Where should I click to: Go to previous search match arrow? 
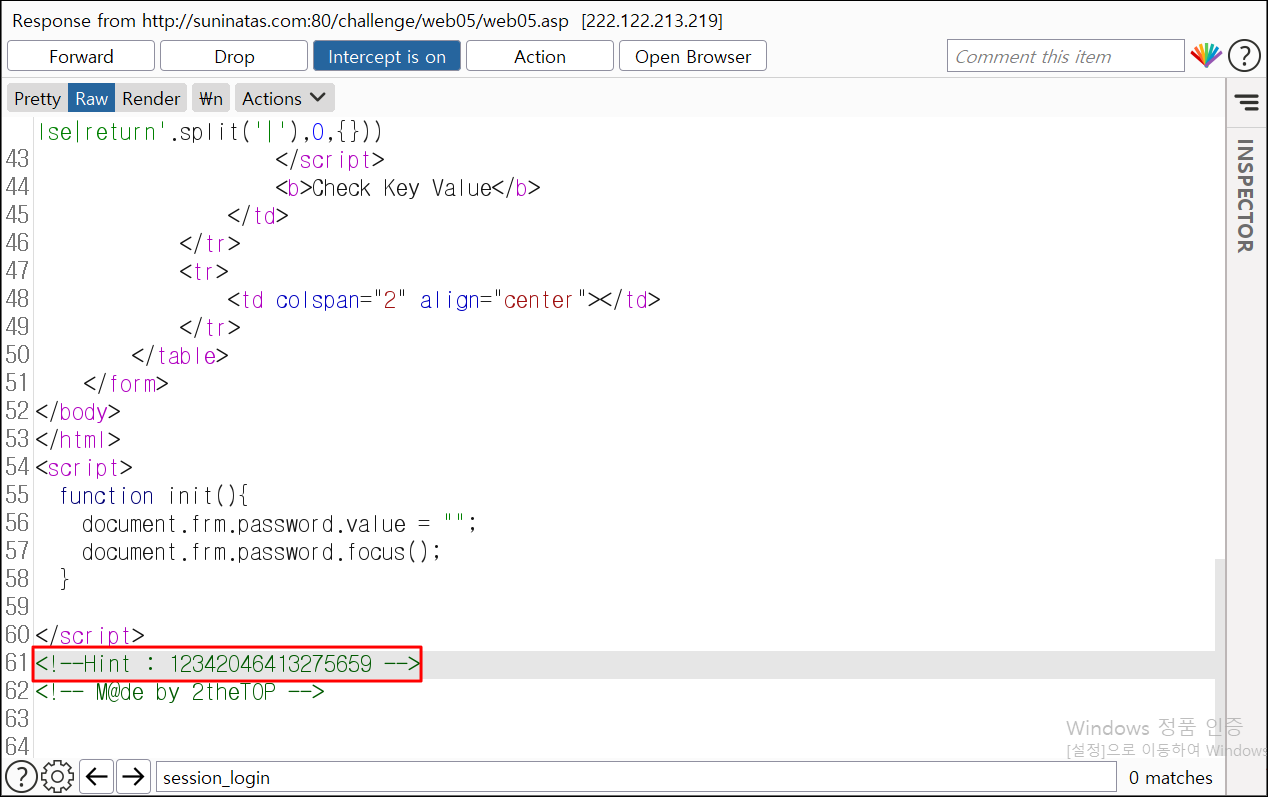[96, 776]
